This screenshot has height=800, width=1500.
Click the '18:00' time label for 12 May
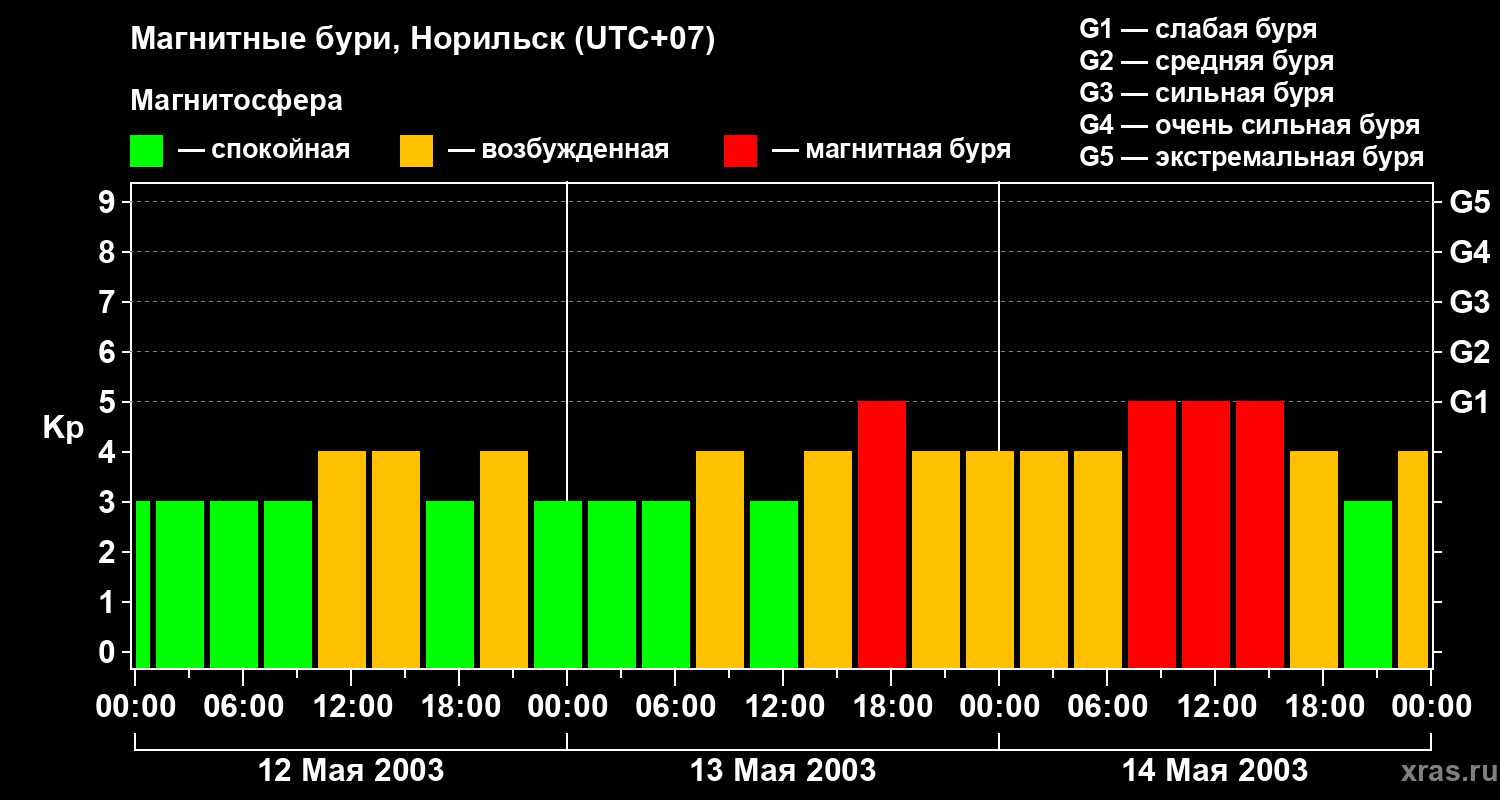click(x=459, y=707)
